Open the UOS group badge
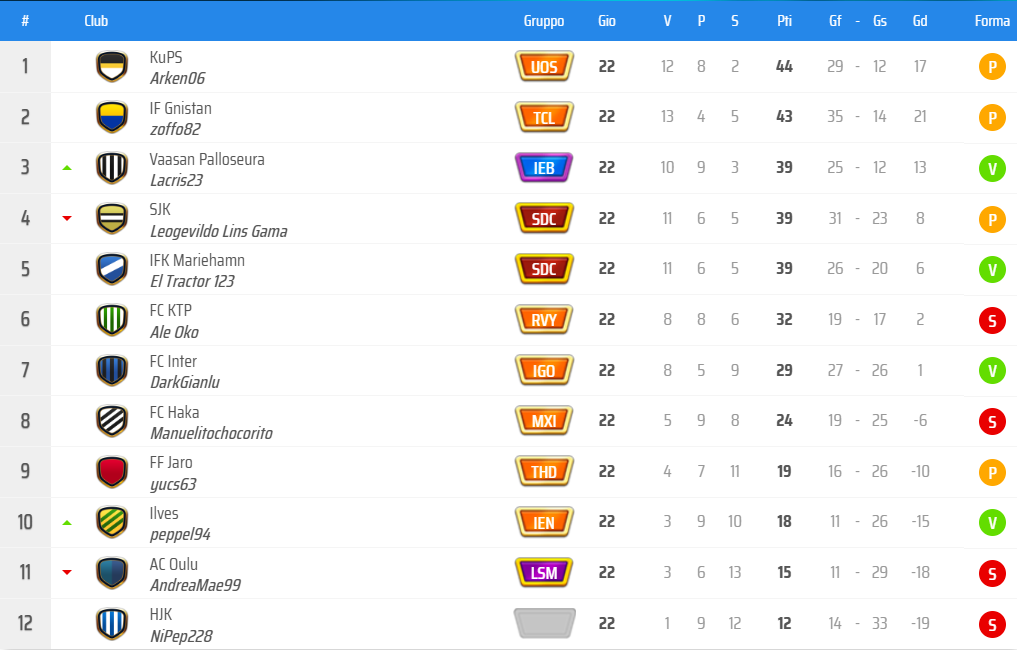1017x650 pixels. (544, 67)
